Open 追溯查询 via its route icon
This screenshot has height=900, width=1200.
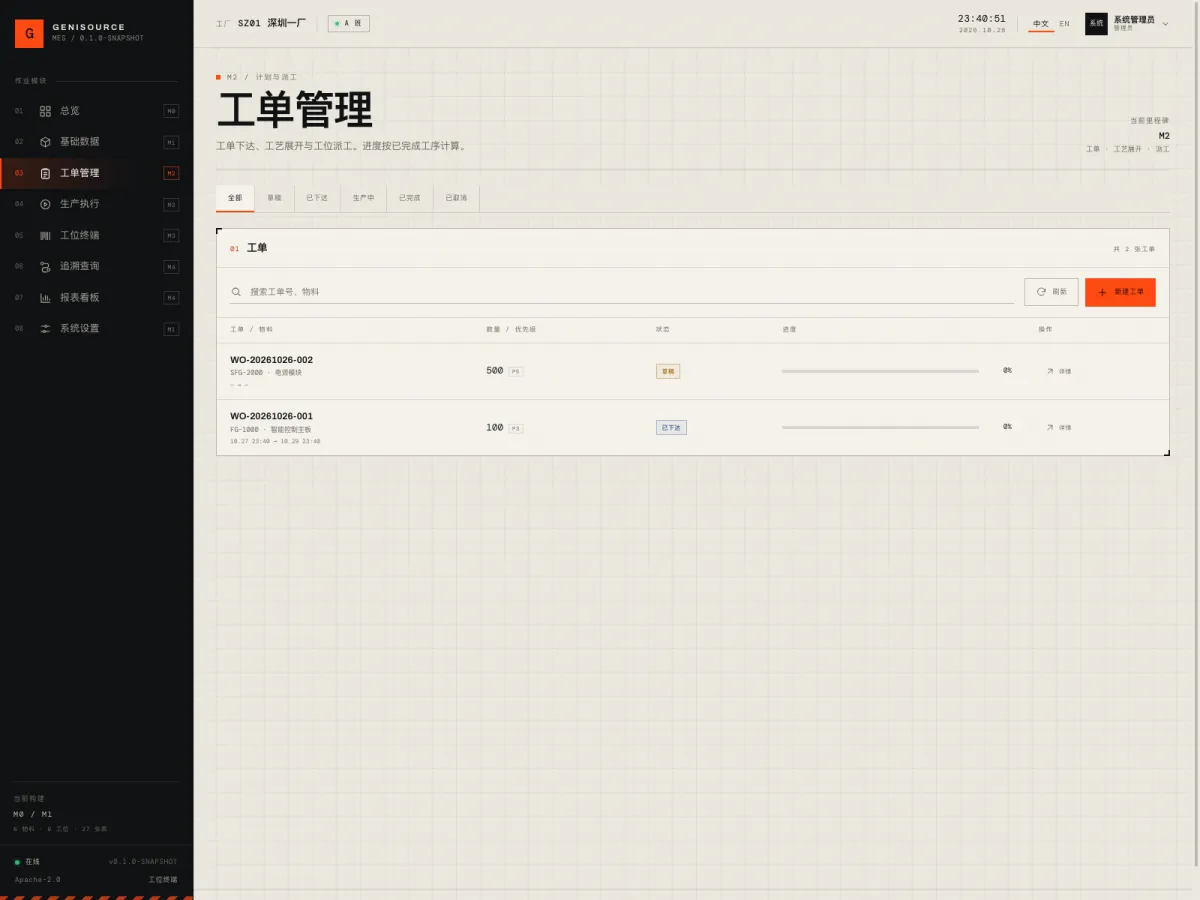pyautogui.click(x=45, y=266)
